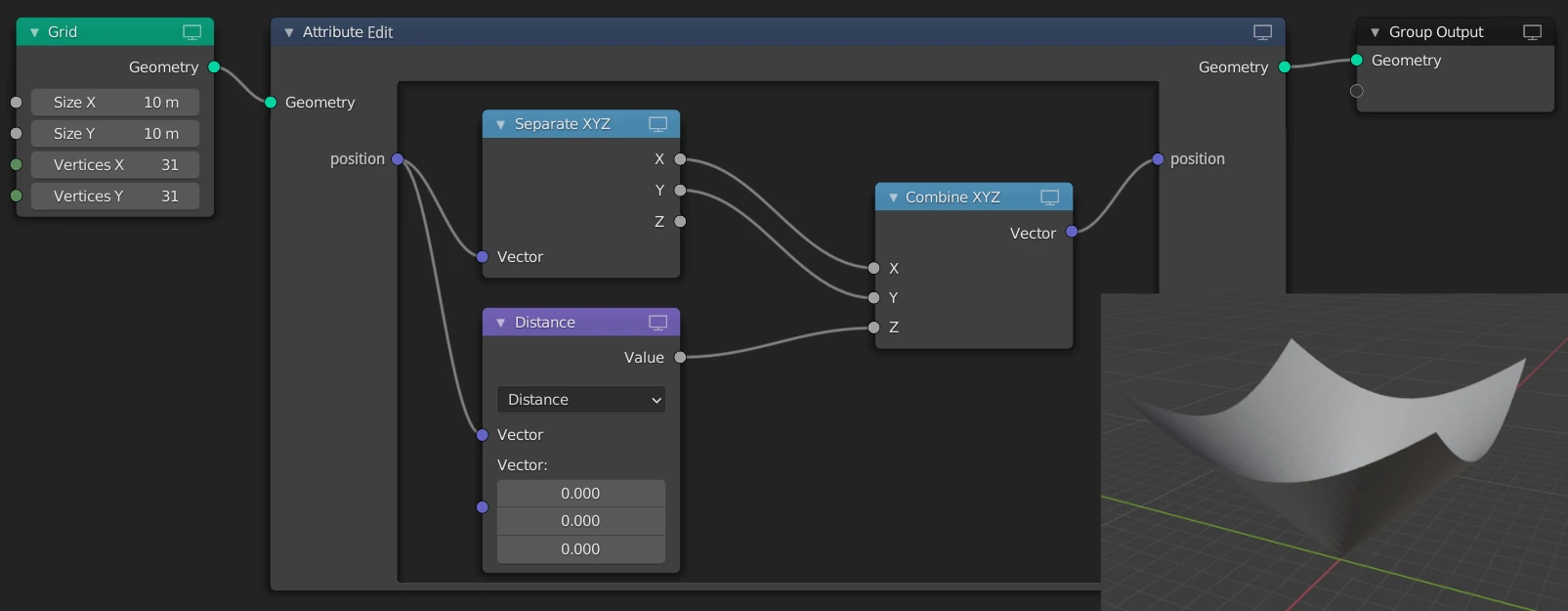Image resolution: width=1568 pixels, height=611 pixels.
Task: Click the Vector output socket of Combine XYZ
Action: (x=1072, y=232)
